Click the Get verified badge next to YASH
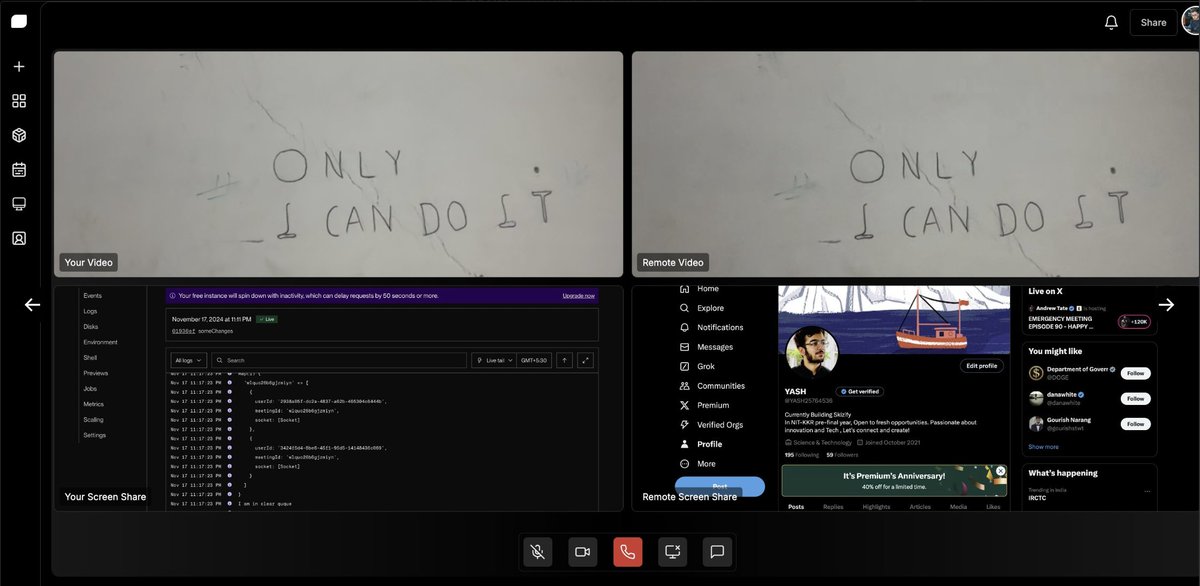Screen dimensions: 1200x586 click(861, 391)
